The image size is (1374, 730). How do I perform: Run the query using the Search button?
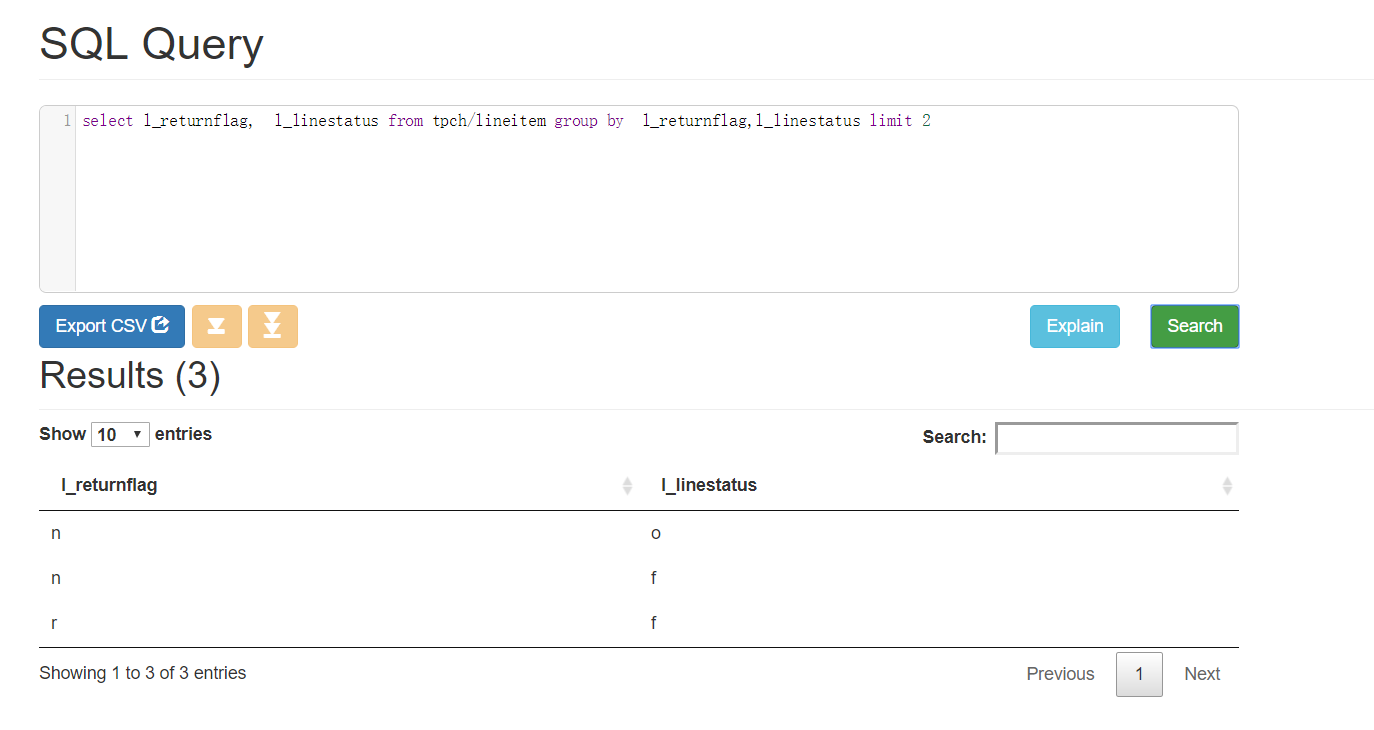tap(1194, 326)
